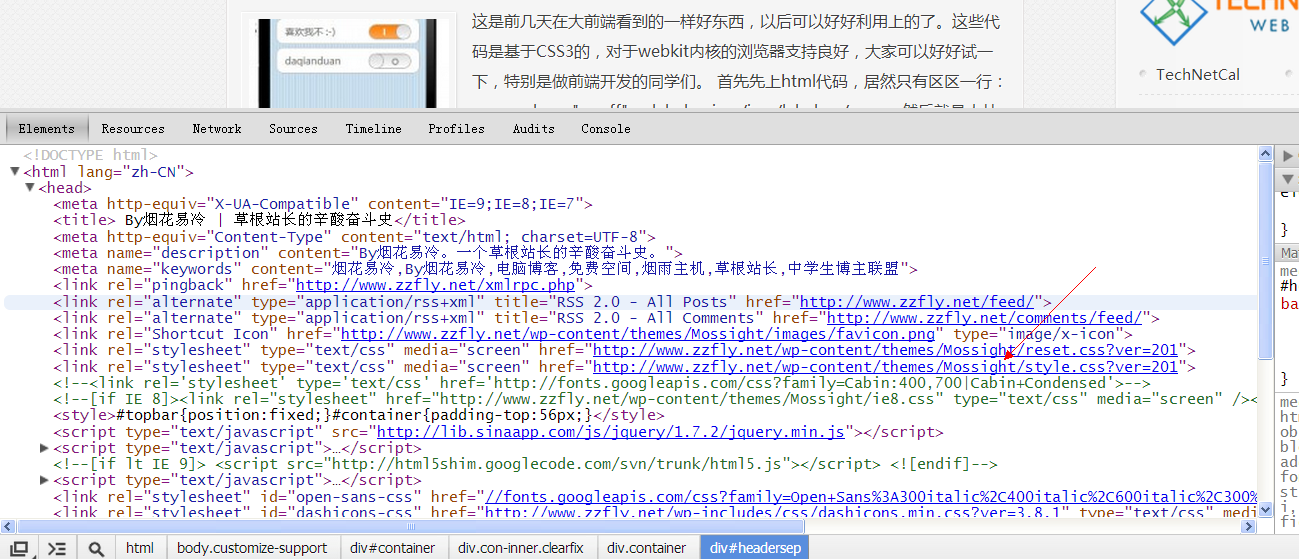Click the Elements panel vertical scrollbar thumb
The height and width of the screenshot is (559, 1299).
point(1265,263)
